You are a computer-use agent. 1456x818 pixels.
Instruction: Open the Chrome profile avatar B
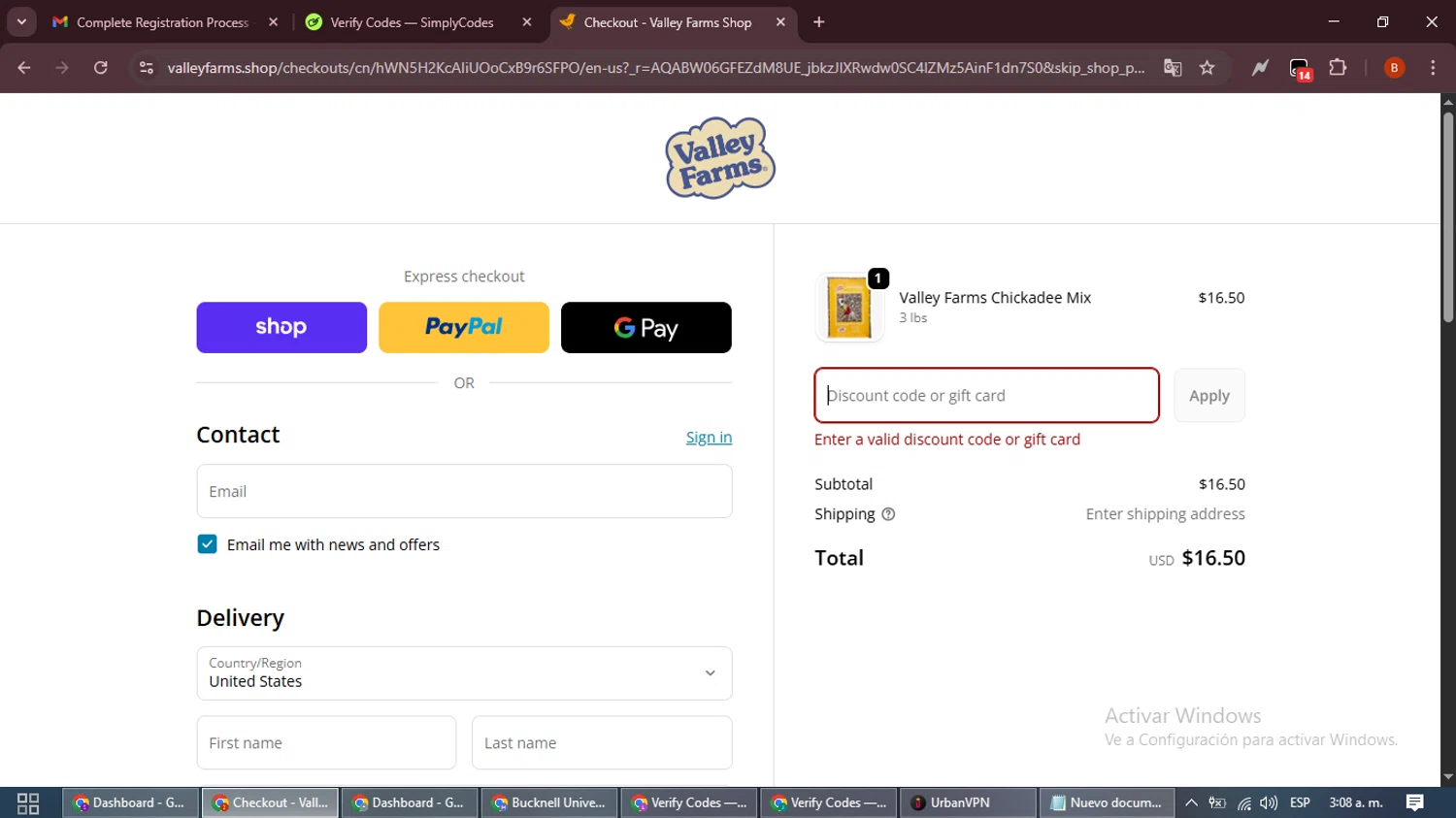click(1394, 68)
